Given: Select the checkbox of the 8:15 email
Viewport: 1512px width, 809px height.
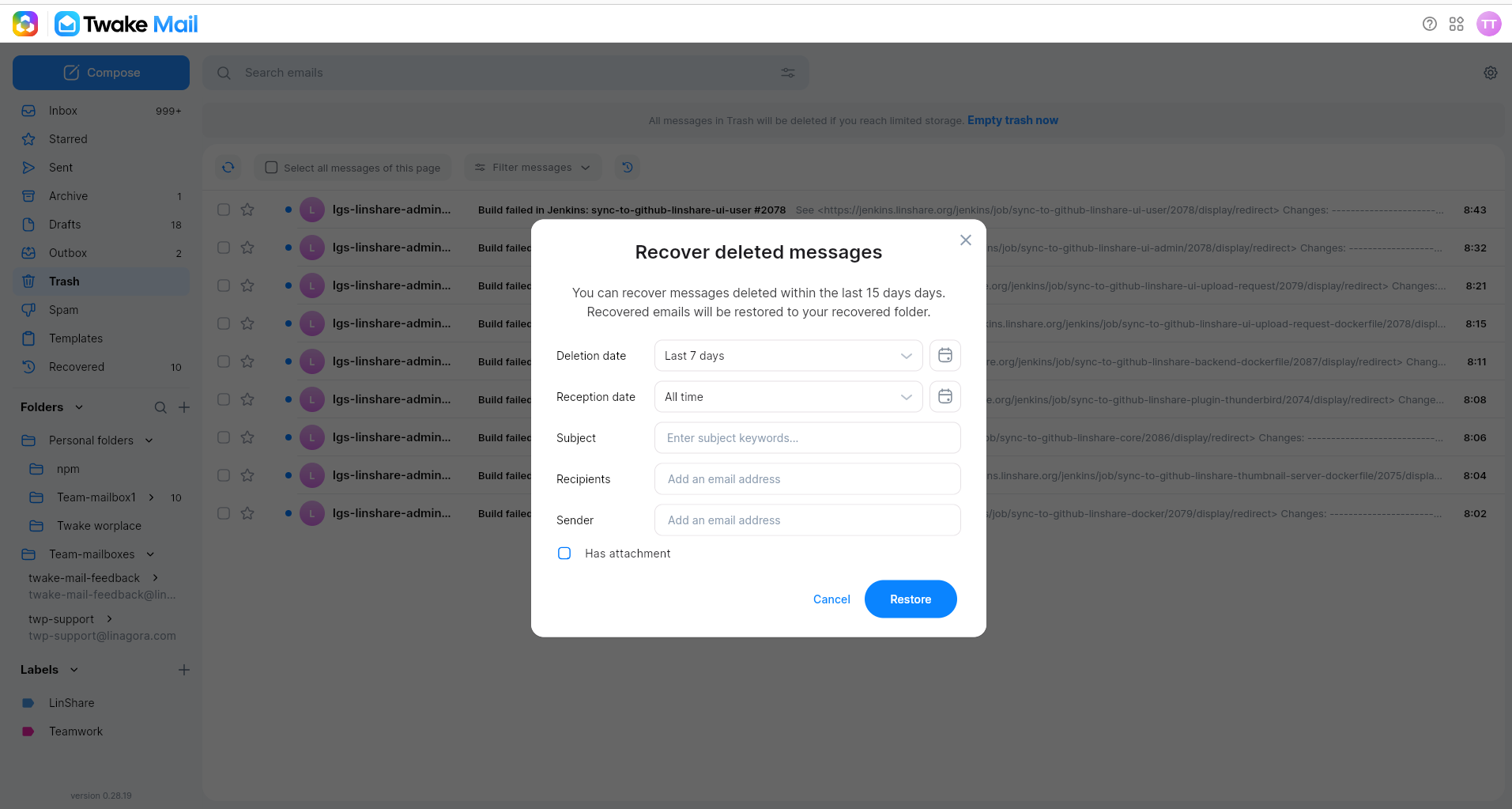Looking at the screenshot, I should (x=224, y=323).
